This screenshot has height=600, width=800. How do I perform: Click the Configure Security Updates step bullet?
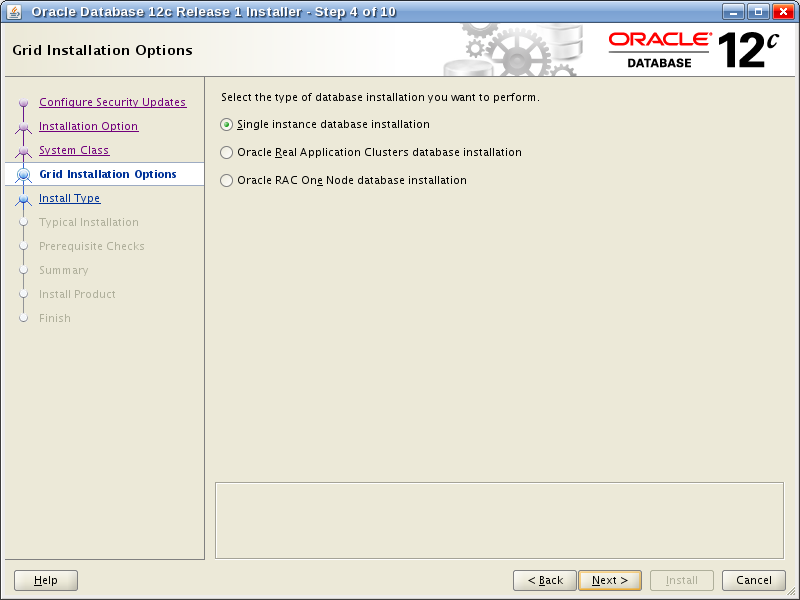coord(24,102)
